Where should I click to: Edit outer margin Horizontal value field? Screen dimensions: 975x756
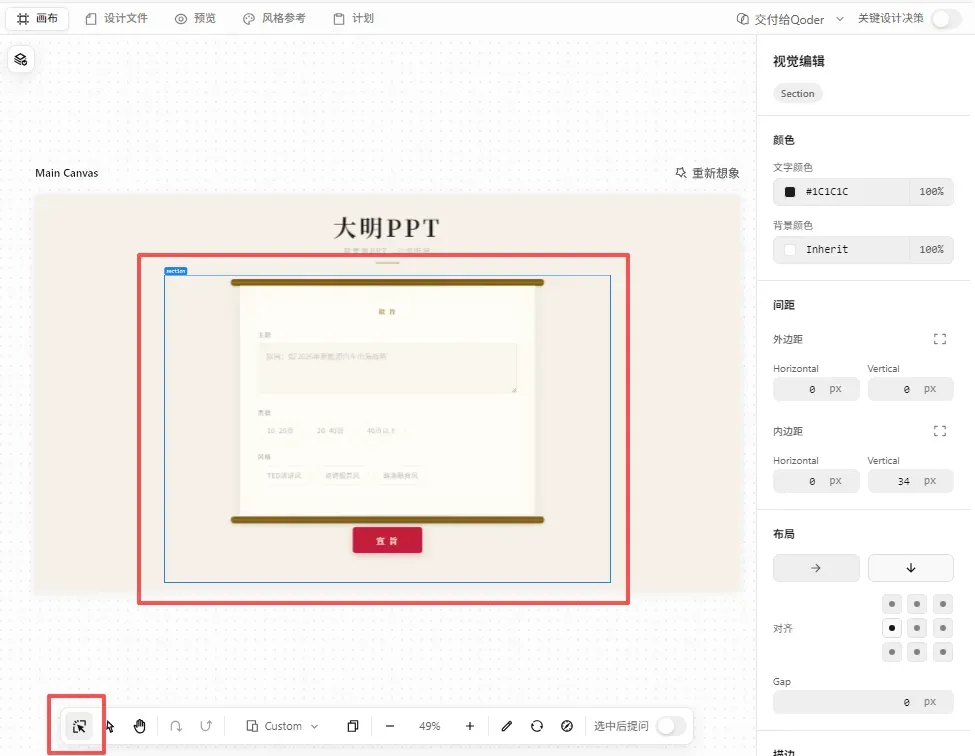[816, 389]
